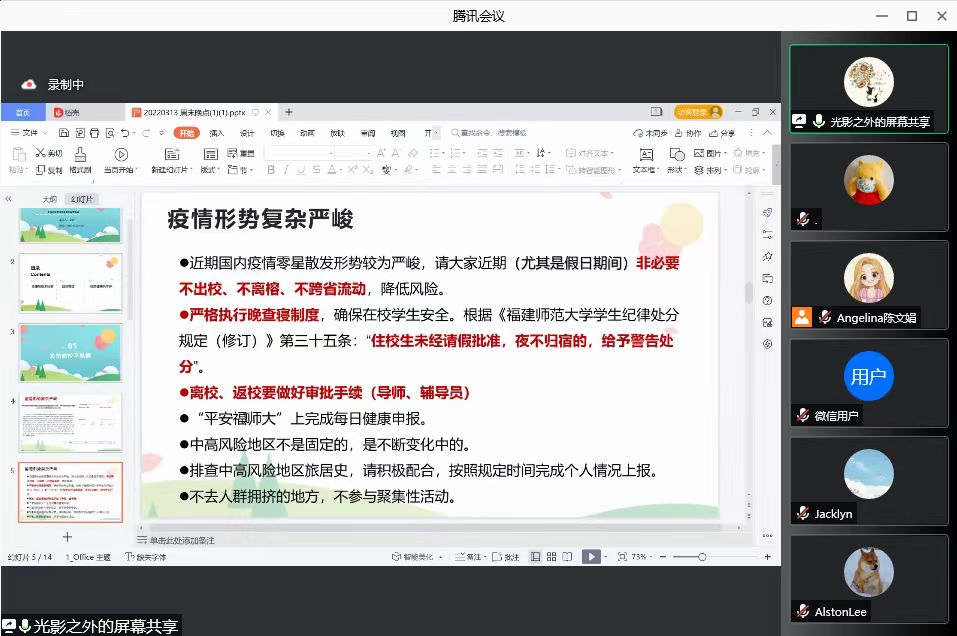This screenshot has width=957, height=636.
Task: Toggle reading view icon in status bar
Action: 566,557
